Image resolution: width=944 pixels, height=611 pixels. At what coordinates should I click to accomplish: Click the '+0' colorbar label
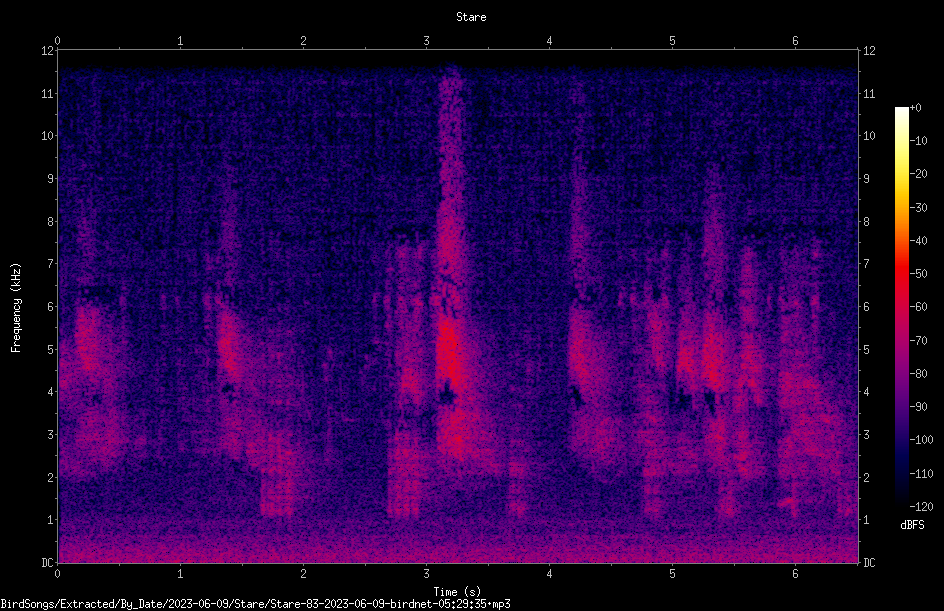pyautogui.click(x=916, y=108)
